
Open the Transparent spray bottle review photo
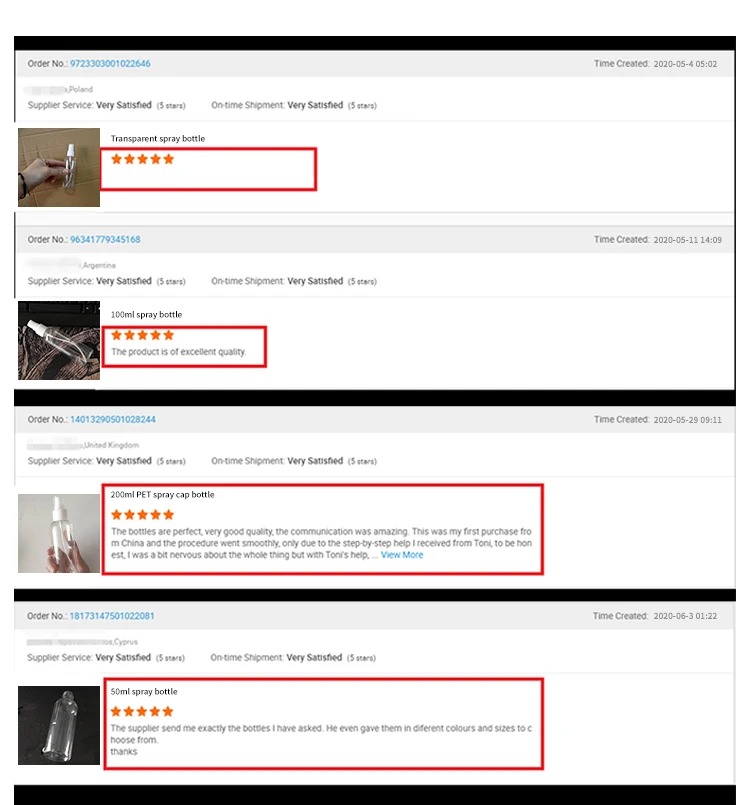point(59,167)
